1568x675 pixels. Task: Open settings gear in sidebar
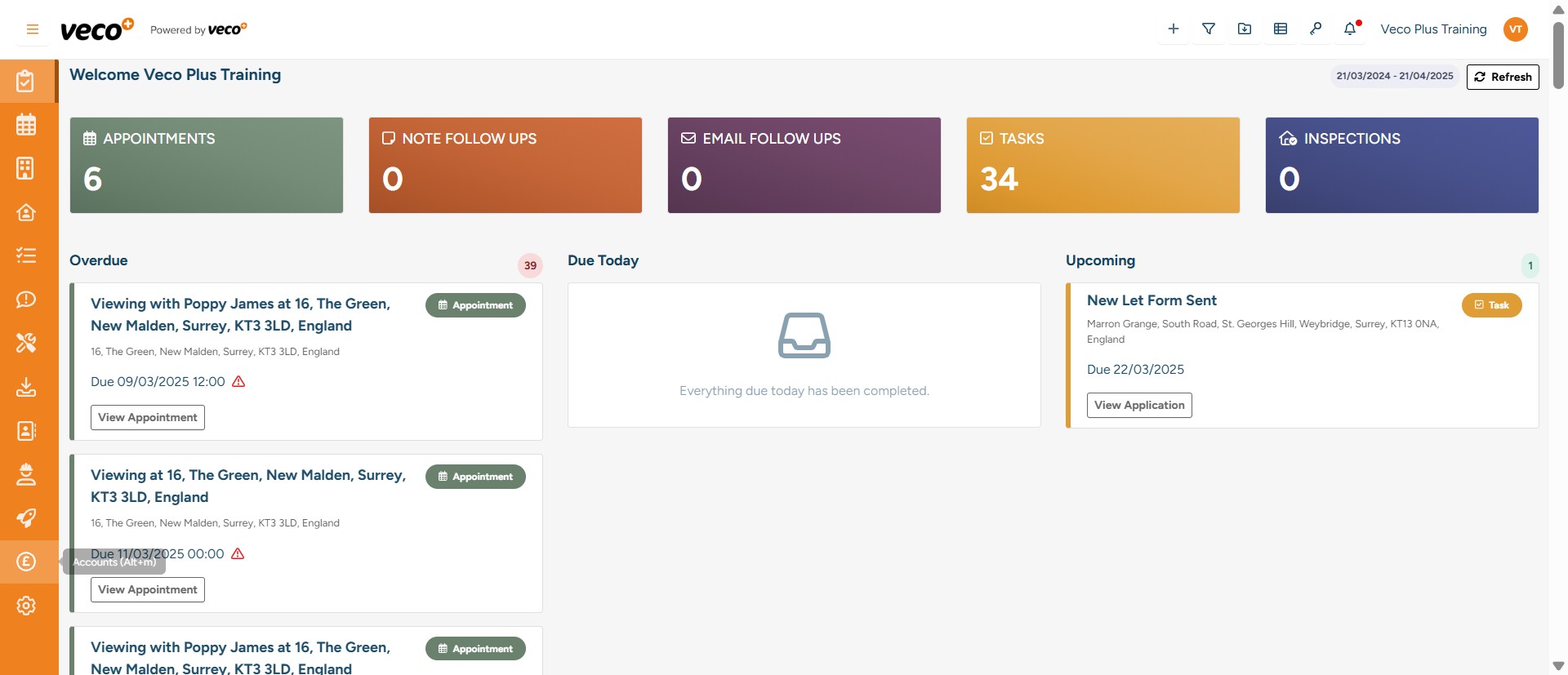tap(26, 606)
